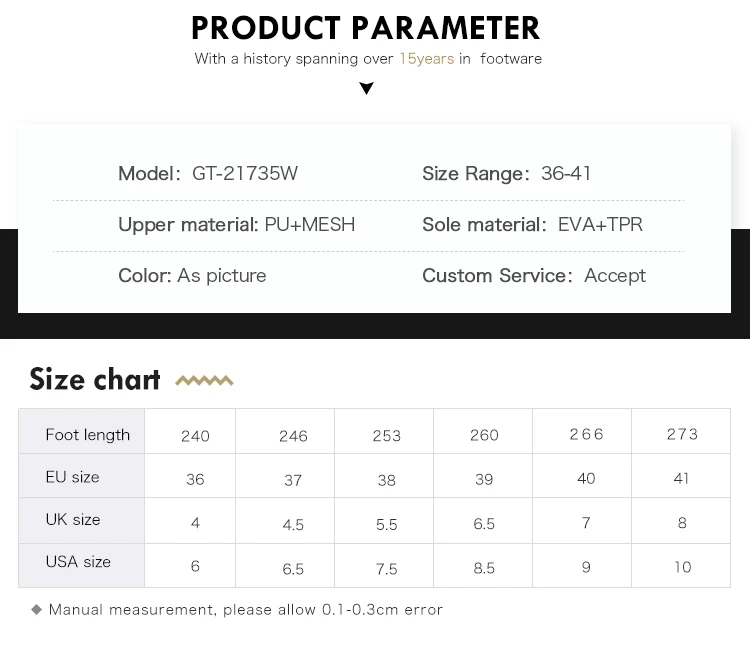Click the gold zigzag beside Size chart

point(204,381)
